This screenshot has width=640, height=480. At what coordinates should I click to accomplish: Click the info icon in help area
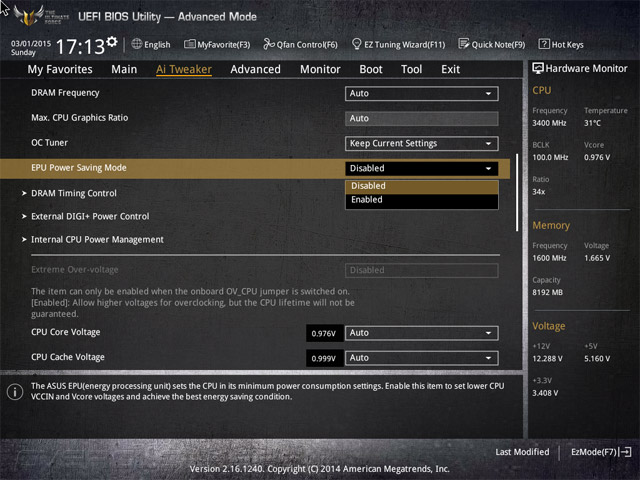(15, 392)
